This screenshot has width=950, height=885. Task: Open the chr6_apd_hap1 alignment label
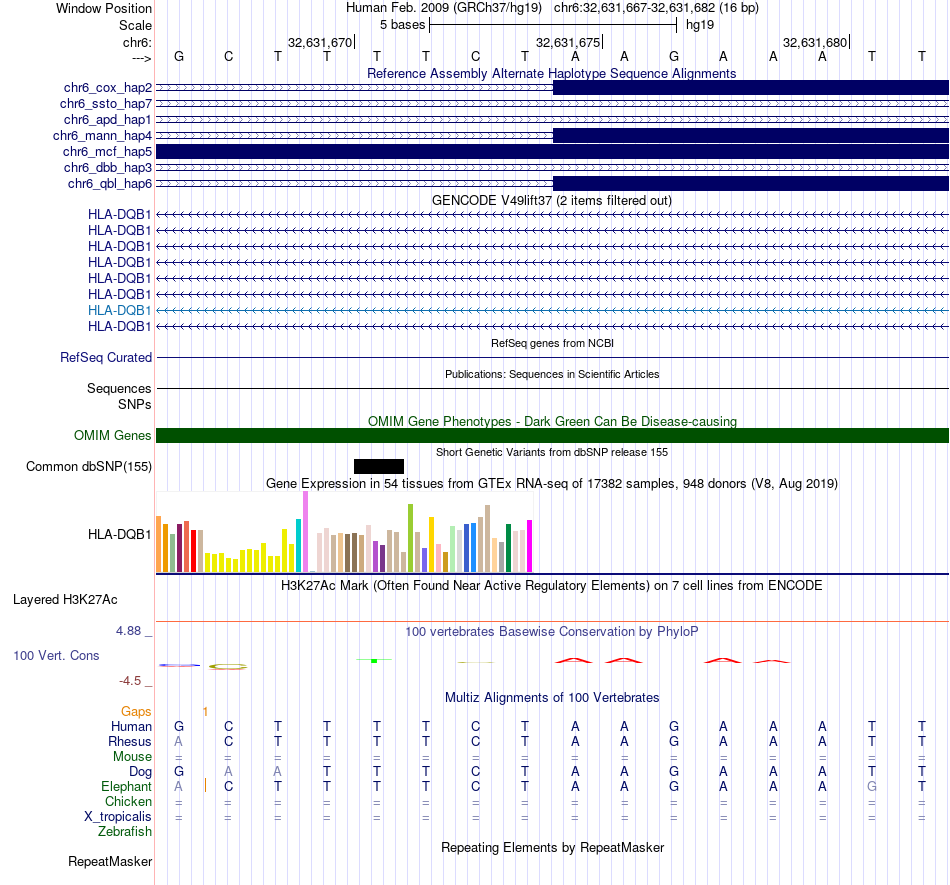pyautogui.click(x=108, y=119)
